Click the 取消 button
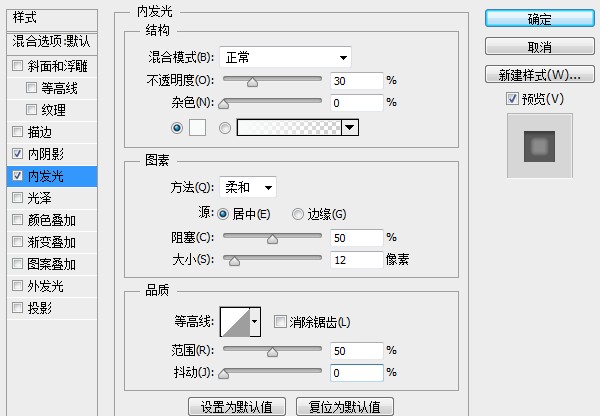The image size is (600, 416). point(540,46)
